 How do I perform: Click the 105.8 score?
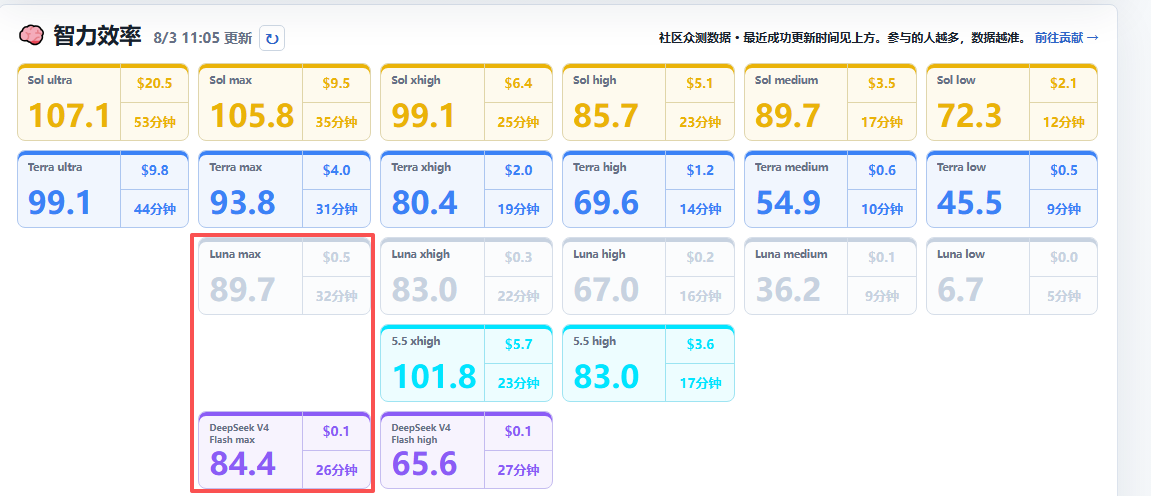pos(252,115)
